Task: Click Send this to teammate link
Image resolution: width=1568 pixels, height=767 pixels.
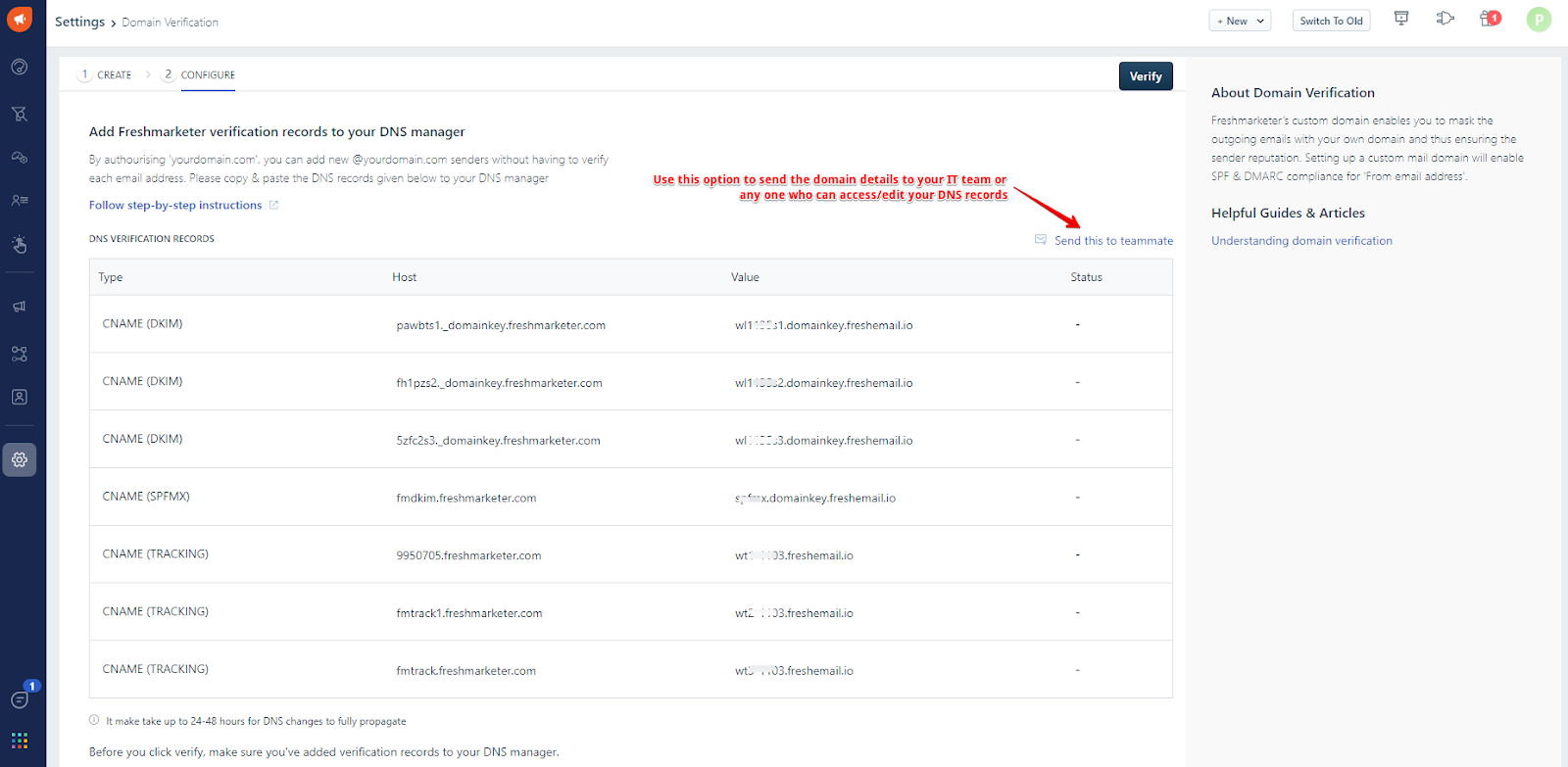Action: coord(1113,241)
